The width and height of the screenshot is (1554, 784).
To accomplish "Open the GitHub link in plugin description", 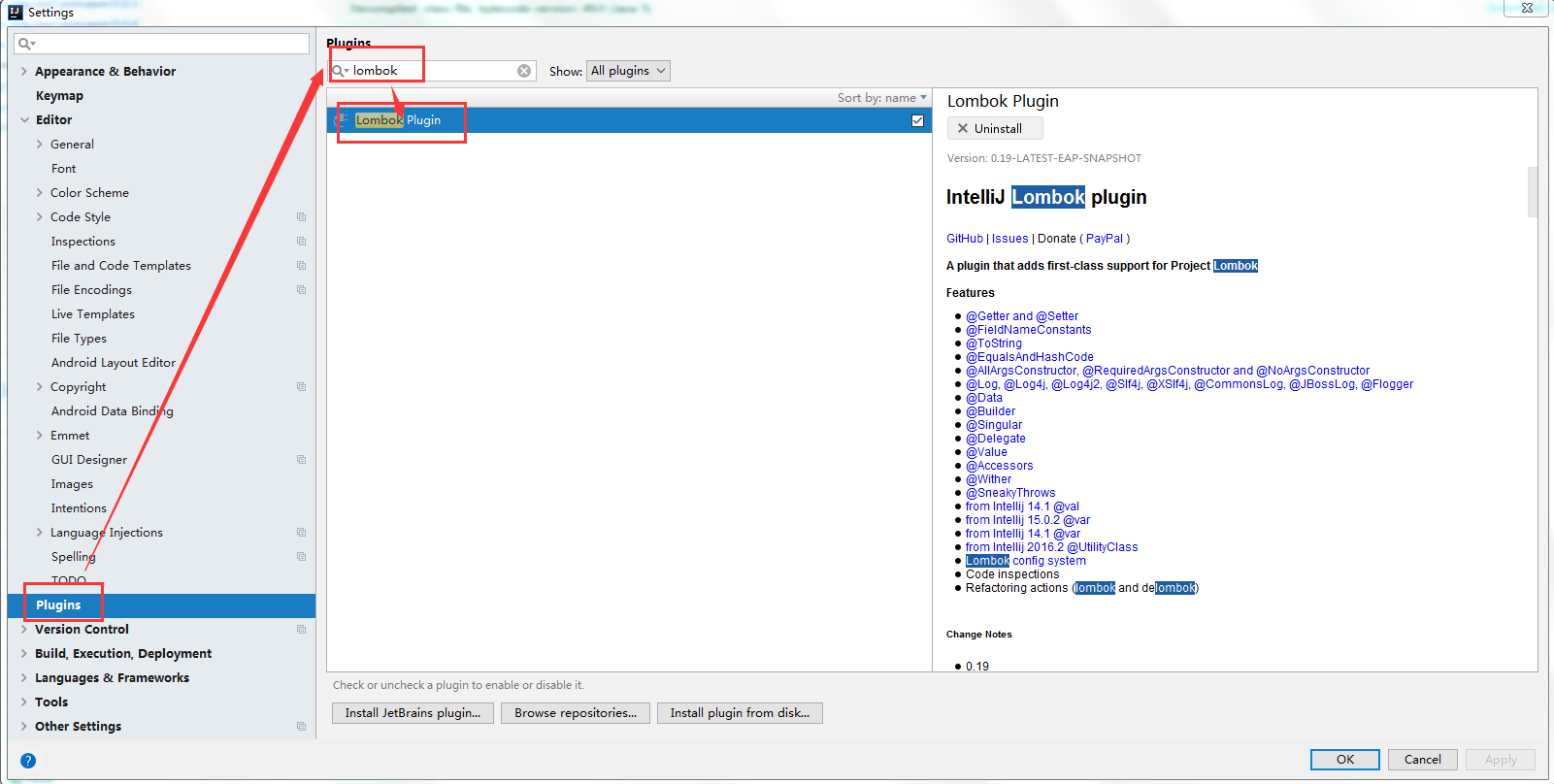I will (x=964, y=239).
